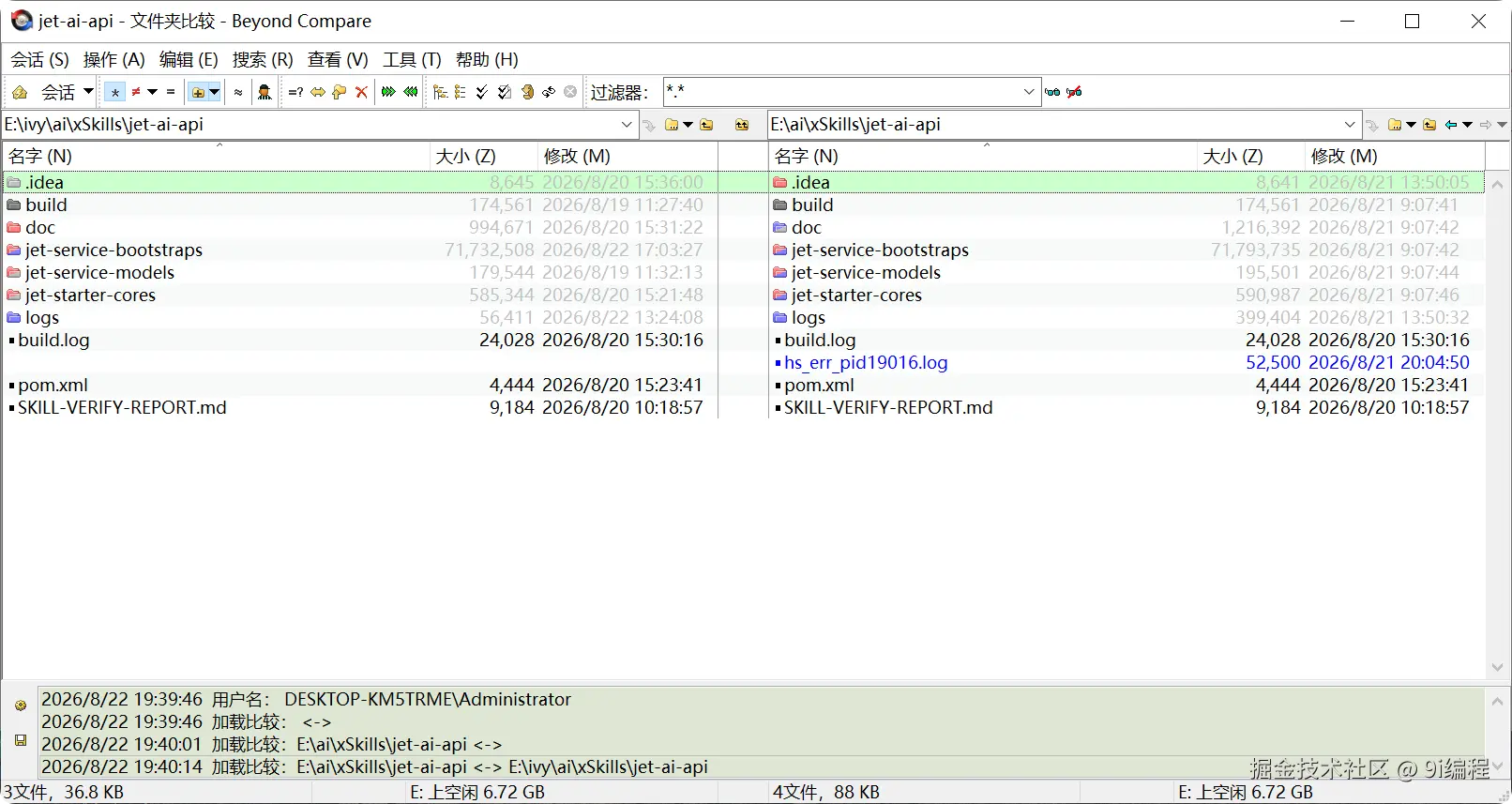
Task: Browse for folder beside E:\ivy path
Action: click(x=672, y=125)
